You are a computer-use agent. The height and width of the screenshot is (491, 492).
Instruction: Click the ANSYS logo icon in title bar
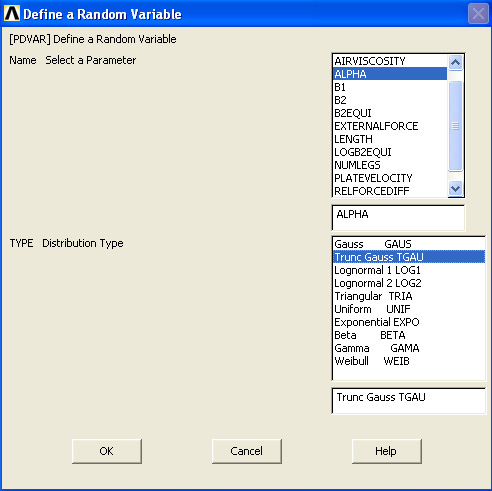click(12, 14)
